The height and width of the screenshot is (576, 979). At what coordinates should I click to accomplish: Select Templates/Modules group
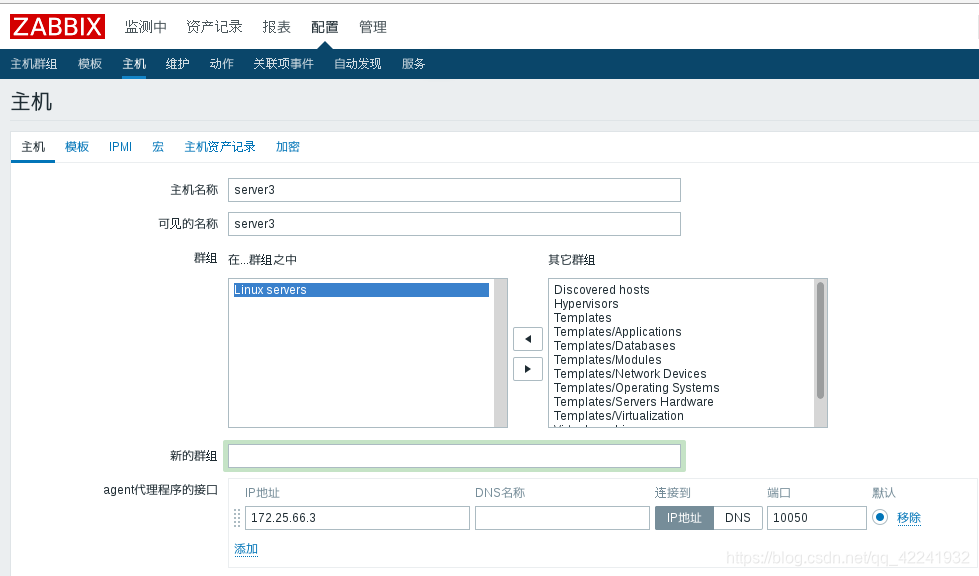[608, 360]
